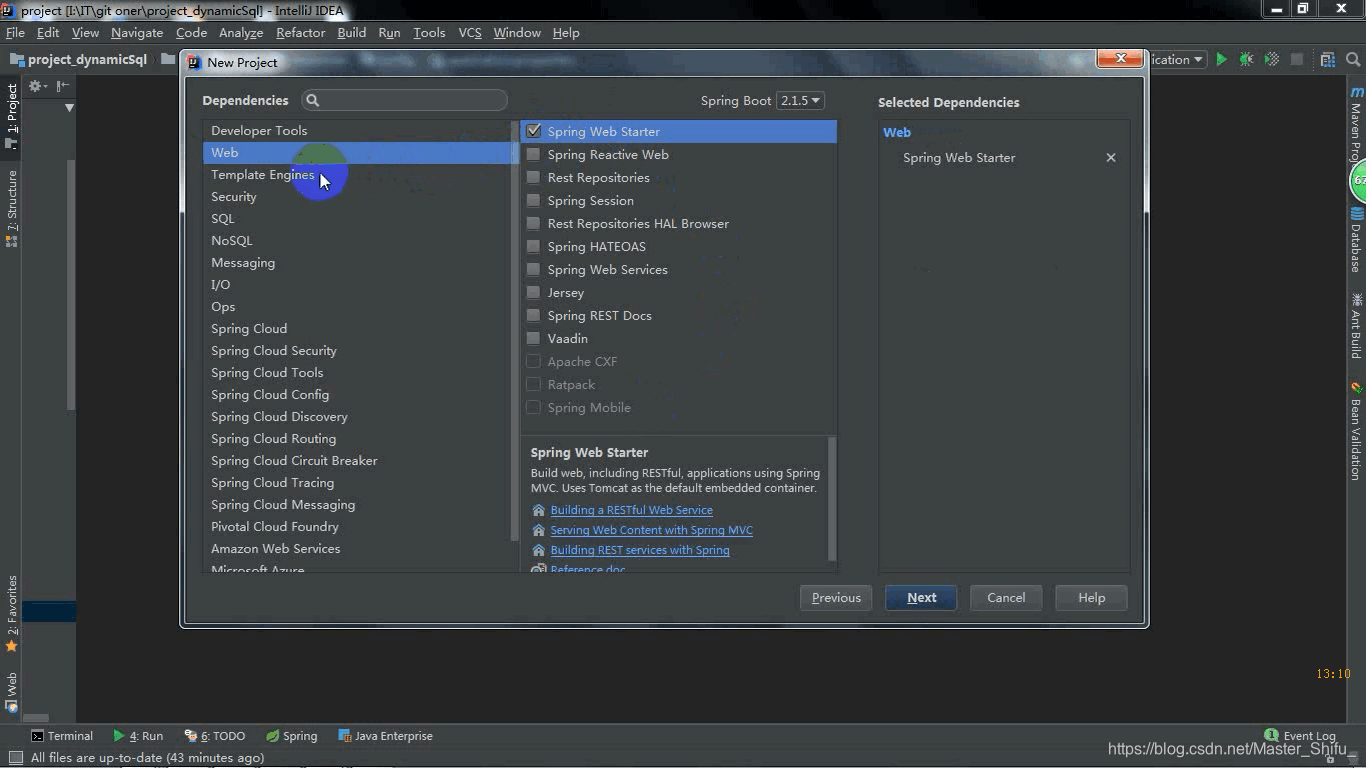This screenshot has width=1366, height=768.
Task: Open the 4: Run tool window
Action: point(138,736)
